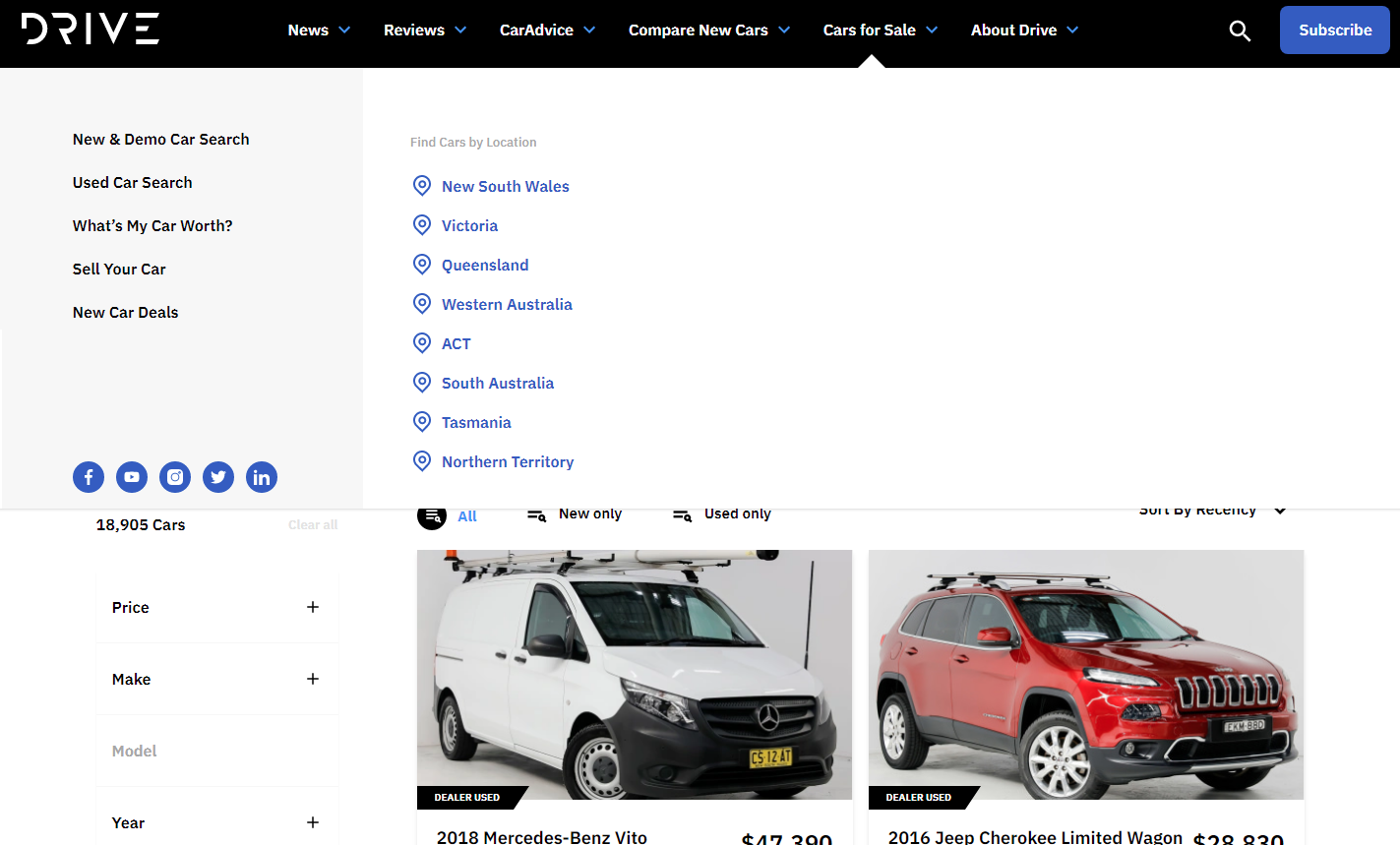Click the Drive logo

coord(91,30)
